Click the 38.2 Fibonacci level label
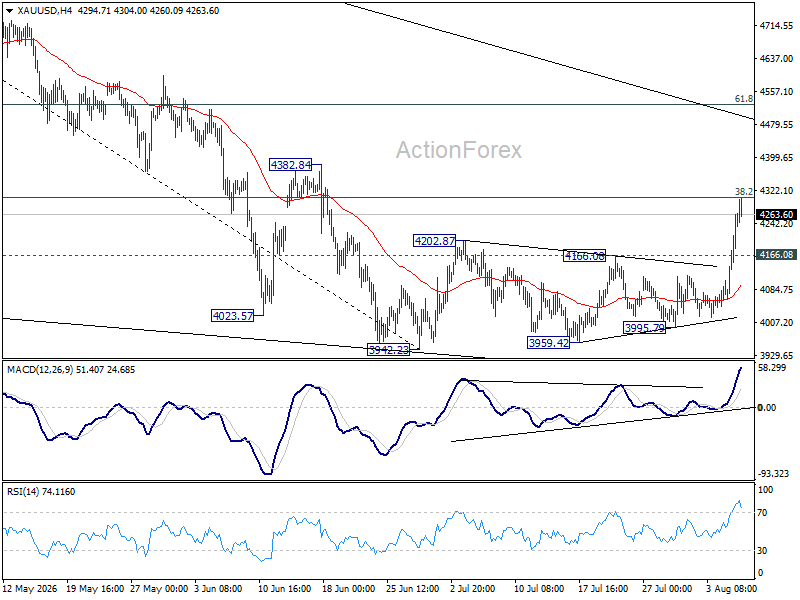This screenshot has height=600, width=800. coord(743,192)
